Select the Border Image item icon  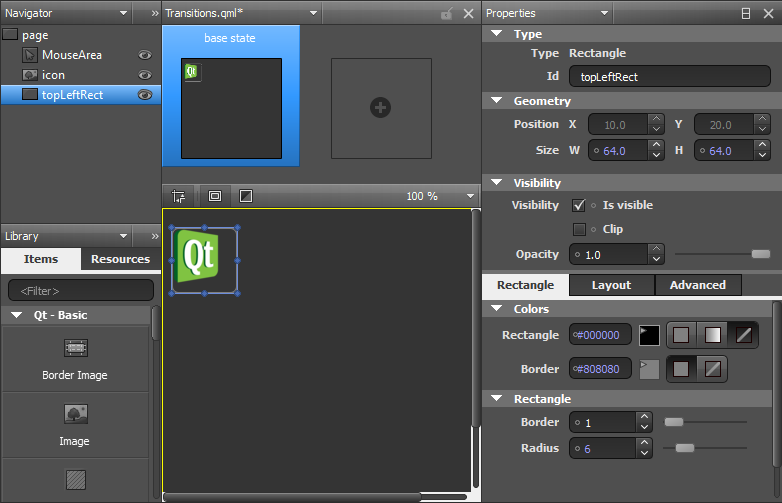click(76, 348)
